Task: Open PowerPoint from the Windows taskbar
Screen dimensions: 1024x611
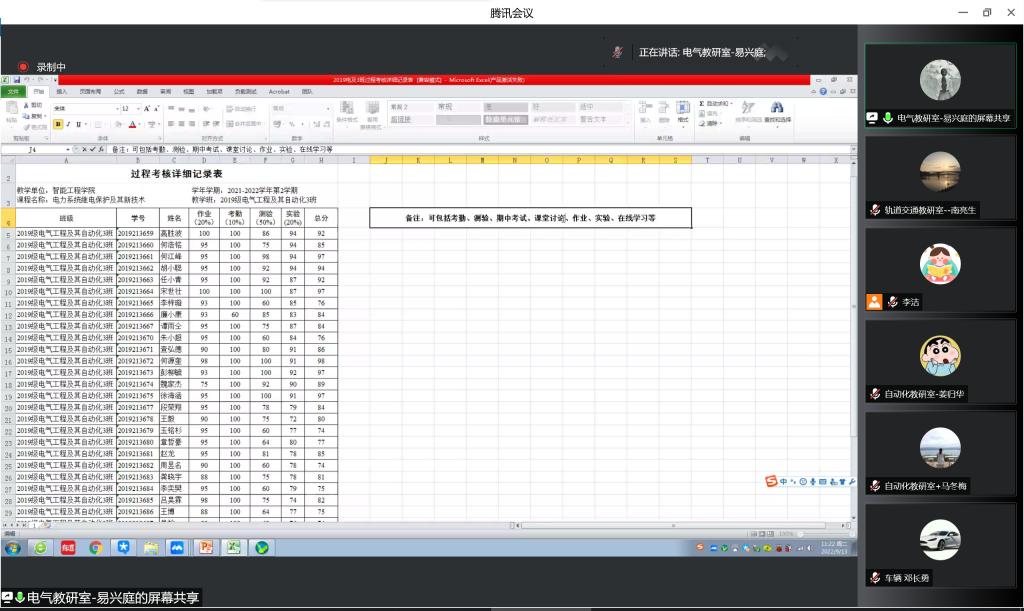Action: tap(206, 547)
